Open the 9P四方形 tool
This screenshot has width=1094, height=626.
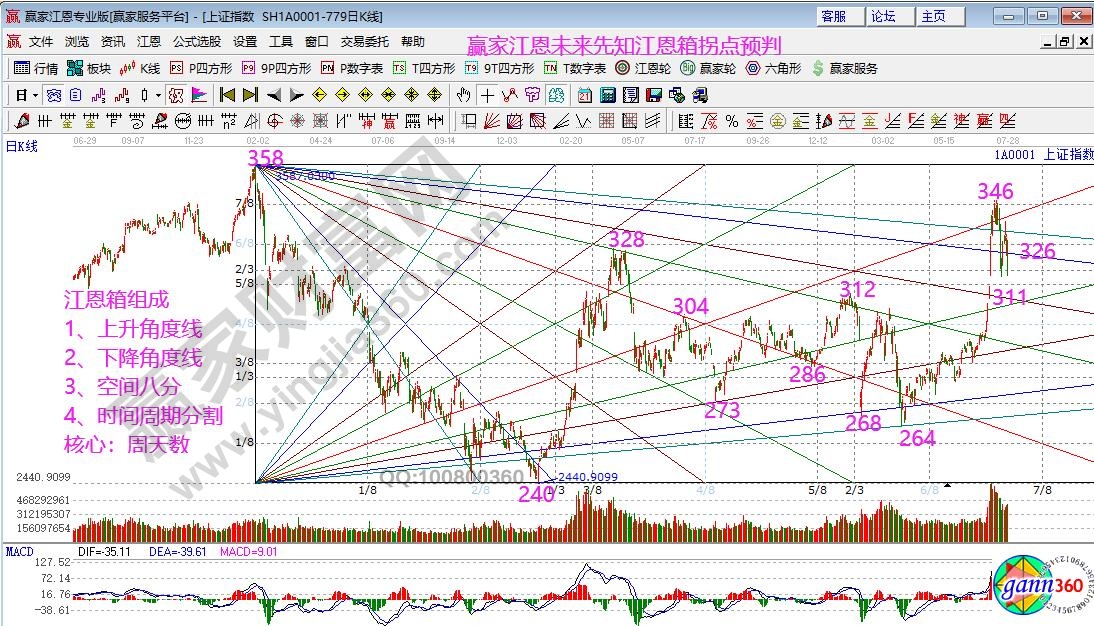pos(276,68)
